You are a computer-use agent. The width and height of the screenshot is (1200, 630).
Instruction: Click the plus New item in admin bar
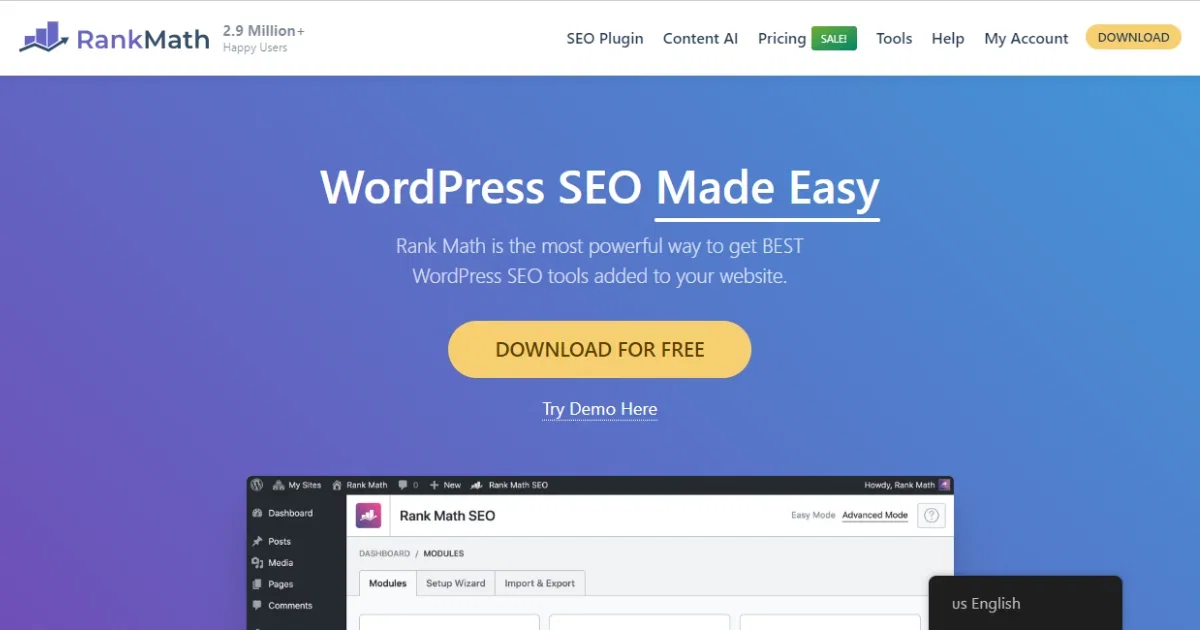click(x=445, y=485)
